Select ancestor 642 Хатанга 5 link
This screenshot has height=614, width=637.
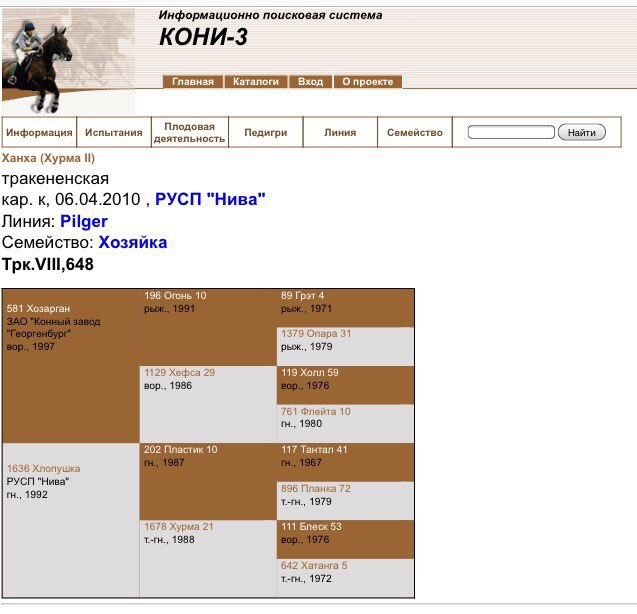pyautogui.click(x=314, y=565)
